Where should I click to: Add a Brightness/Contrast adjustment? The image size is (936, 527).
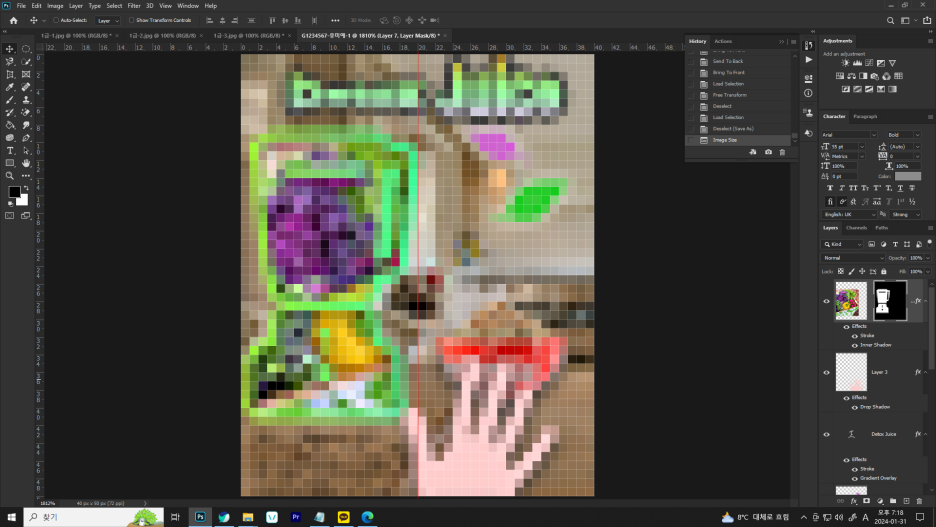pyautogui.click(x=845, y=63)
